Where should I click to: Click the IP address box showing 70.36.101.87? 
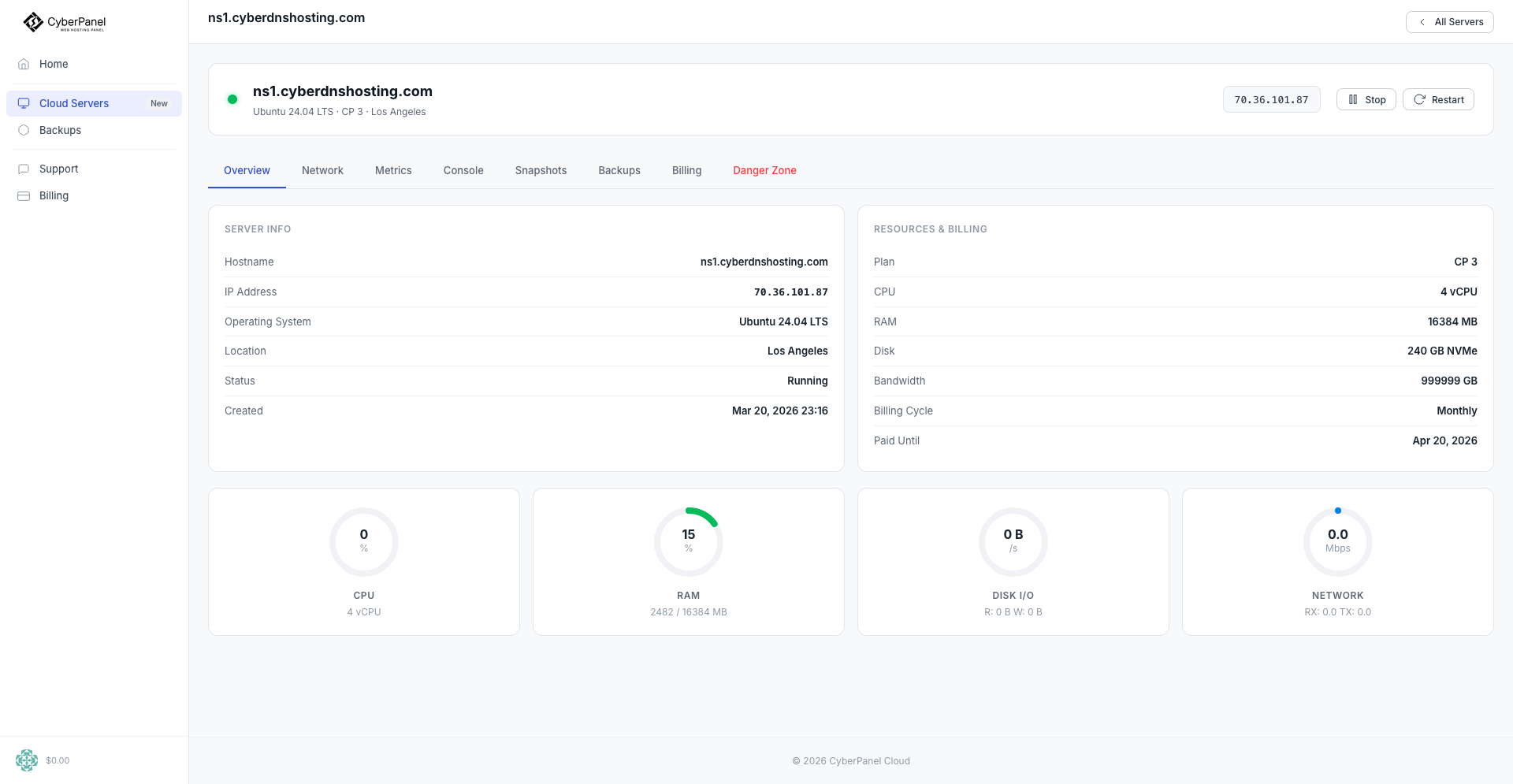[1271, 99]
